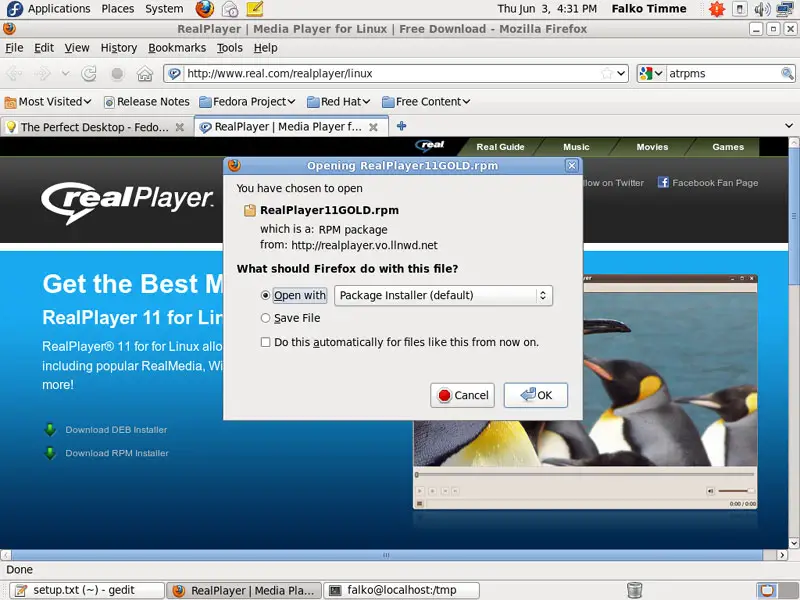
Task: Open the volume control speaker icon
Action: (762, 9)
